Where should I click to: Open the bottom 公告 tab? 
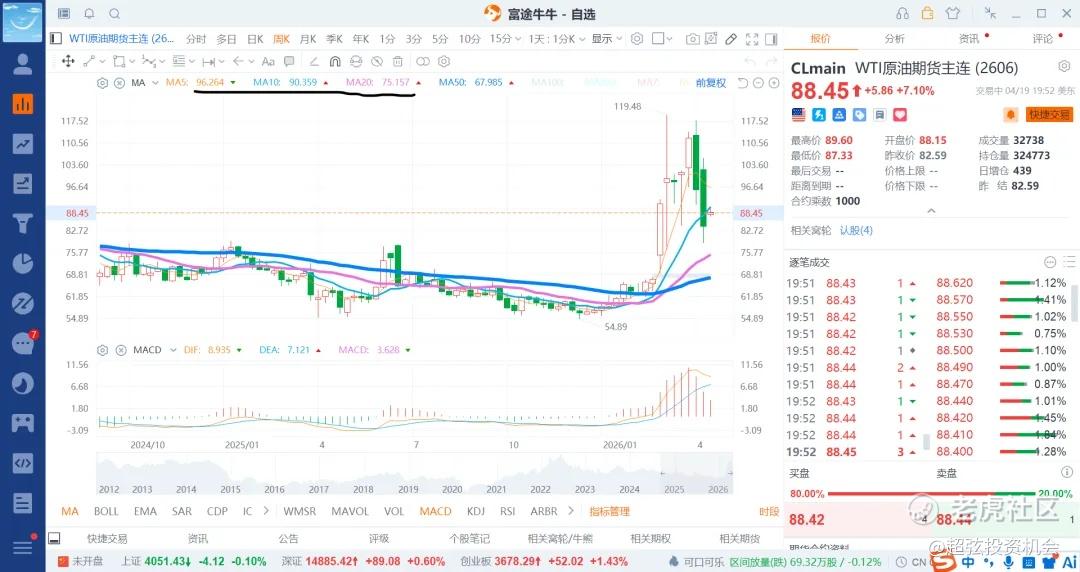[x=288, y=538]
